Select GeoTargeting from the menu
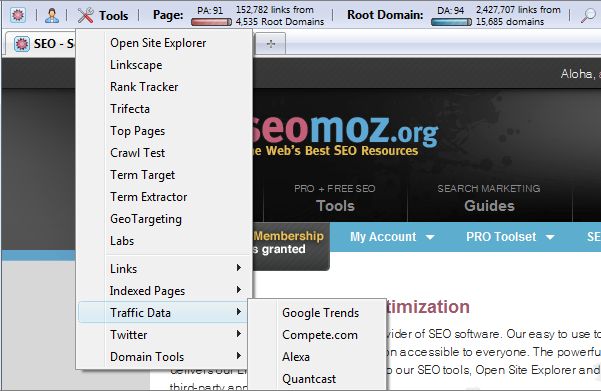Image resolution: width=601 pixels, height=391 pixels. click(164, 219)
